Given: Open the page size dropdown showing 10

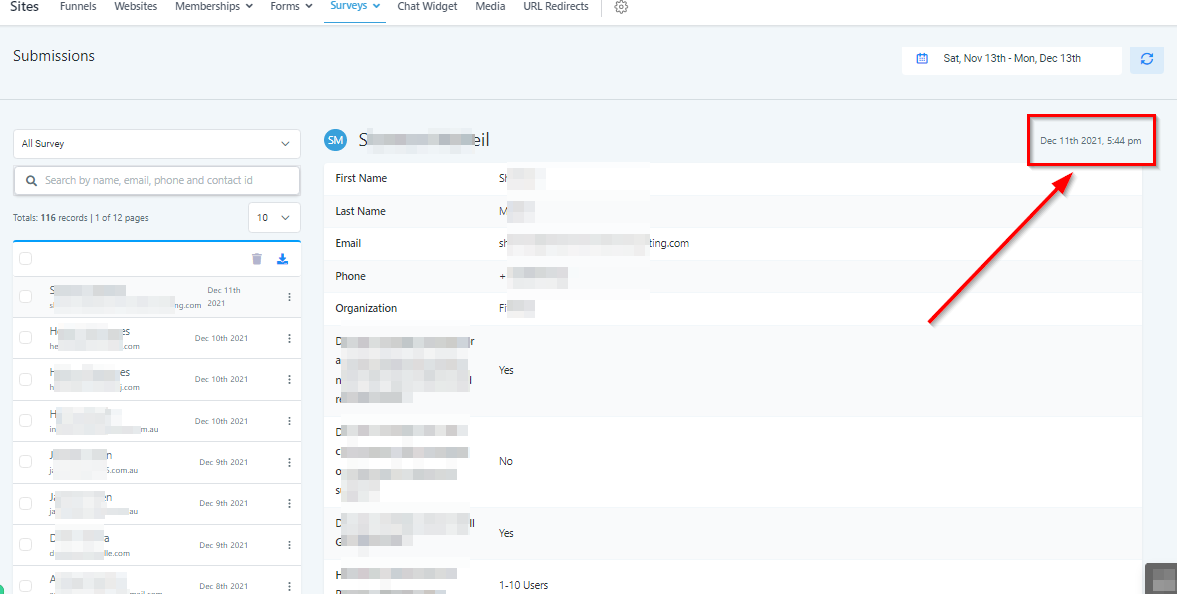Looking at the screenshot, I should (x=274, y=218).
